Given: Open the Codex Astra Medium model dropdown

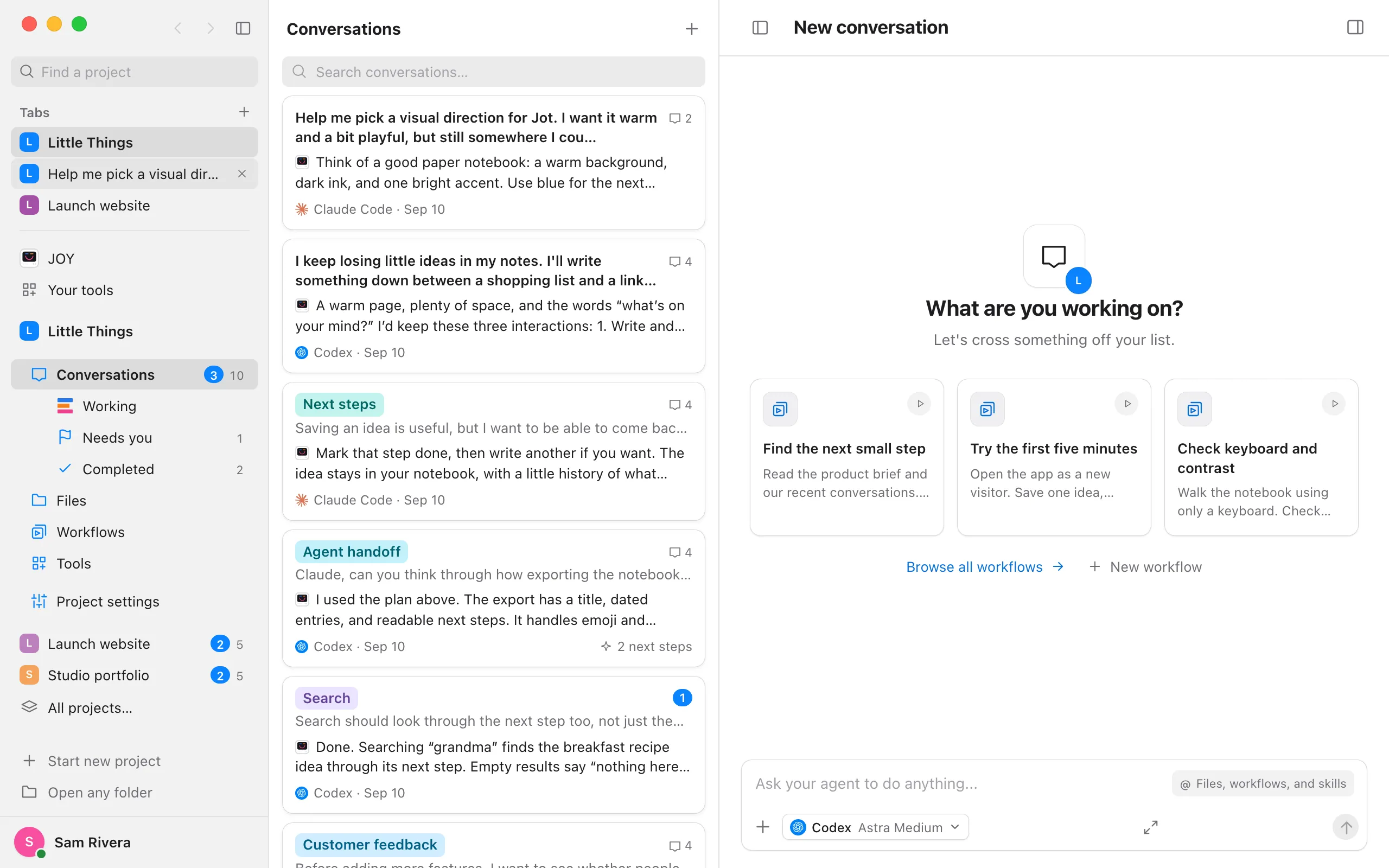Looking at the screenshot, I should coord(875,827).
